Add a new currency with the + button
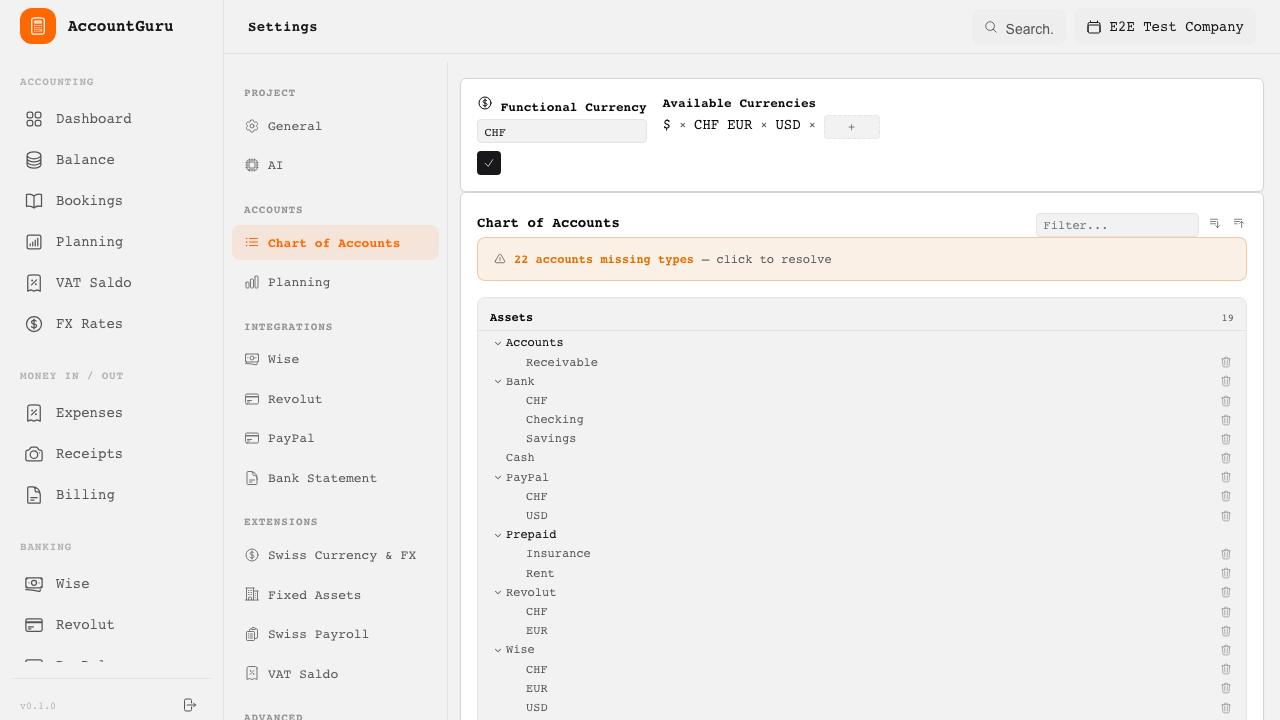The image size is (1280, 720). click(851, 126)
